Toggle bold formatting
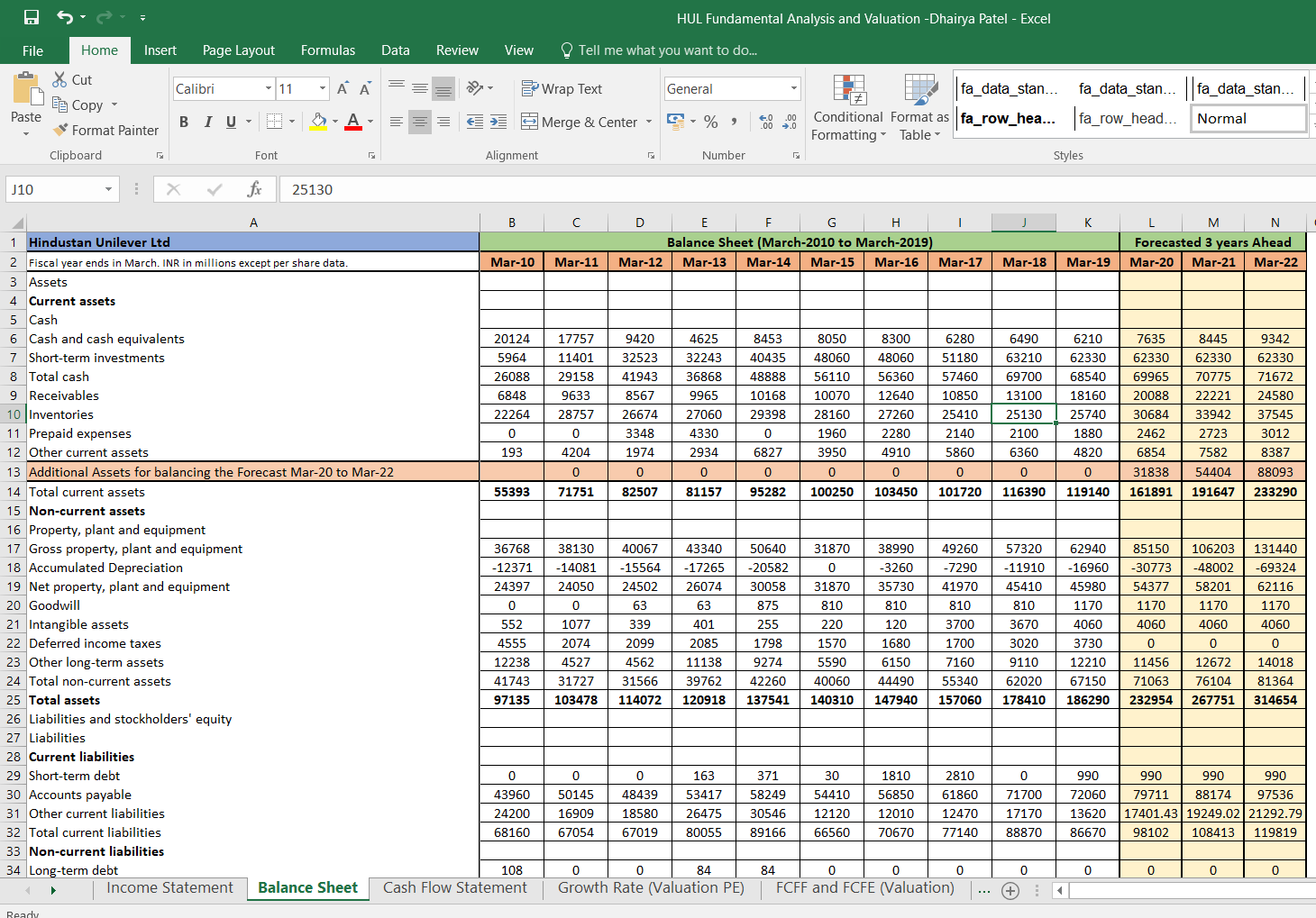Image resolution: width=1316 pixels, height=918 pixels. coord(184,122)
